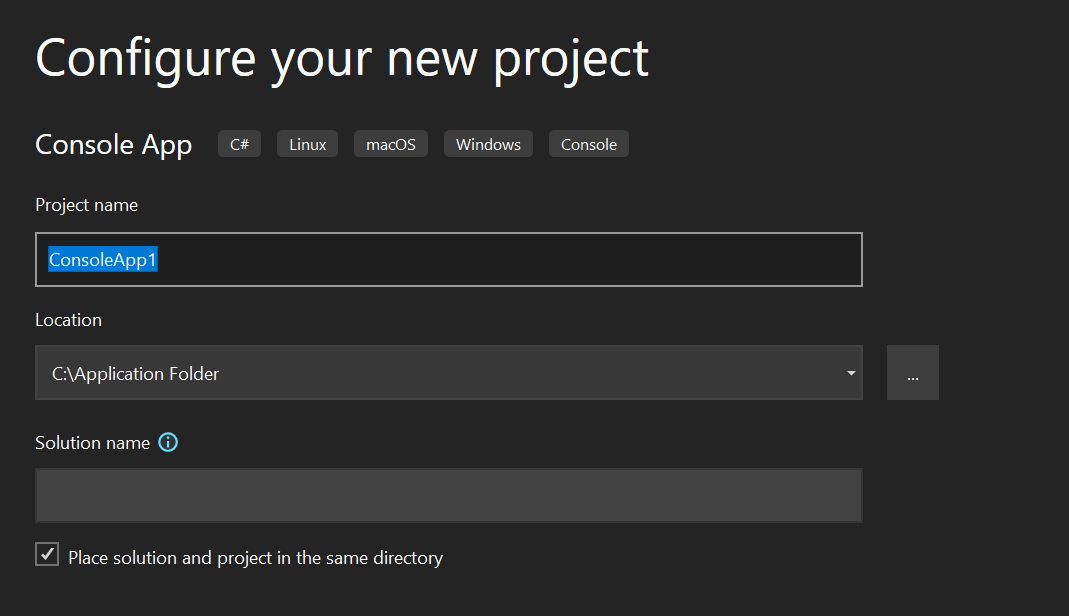Click the highlighted ConsoleApp1 text

[x=103, y=259]
